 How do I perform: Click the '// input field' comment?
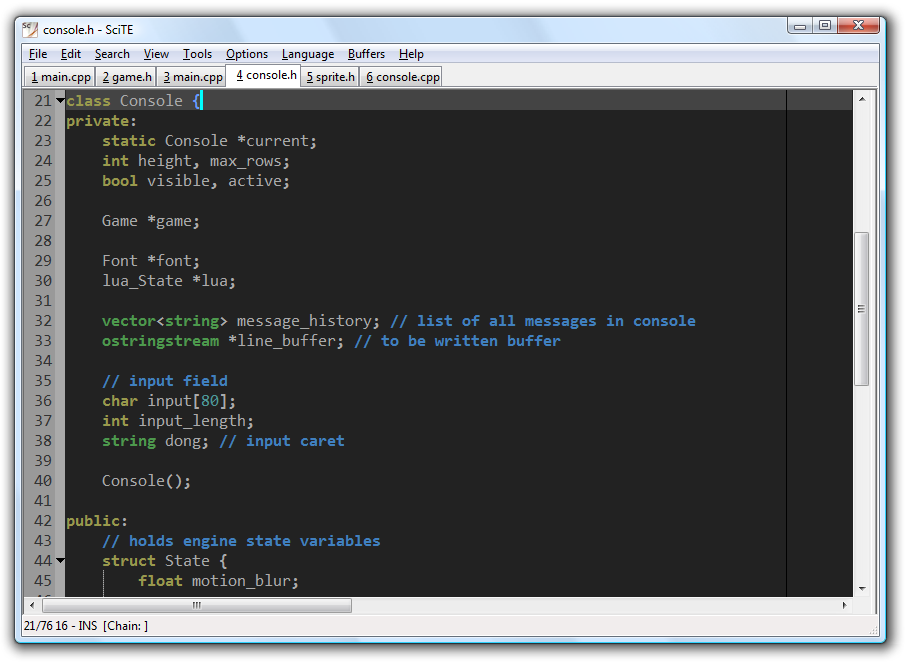165,381
